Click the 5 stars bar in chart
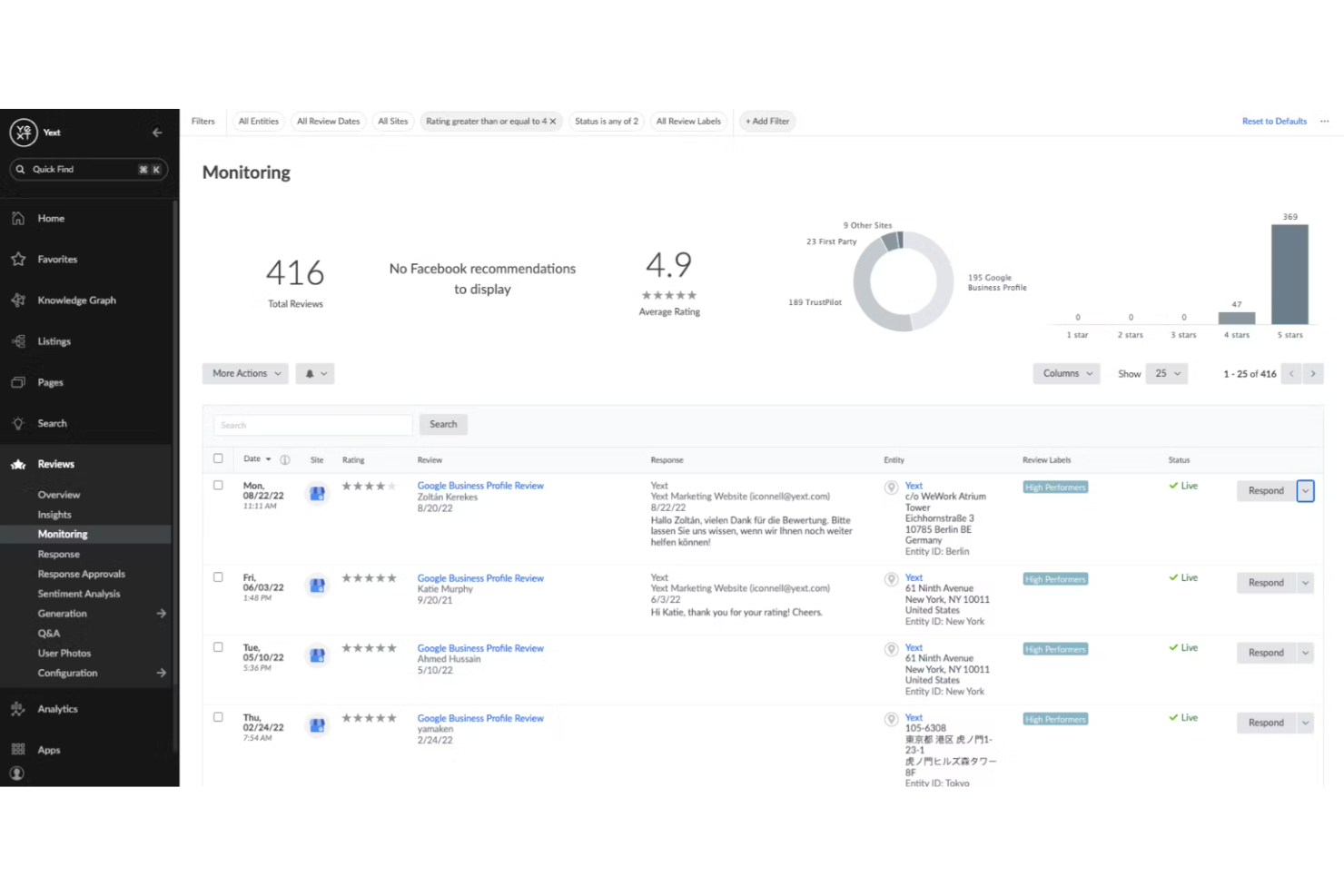The image size is (1344, 896). (x=1290, y=274)
